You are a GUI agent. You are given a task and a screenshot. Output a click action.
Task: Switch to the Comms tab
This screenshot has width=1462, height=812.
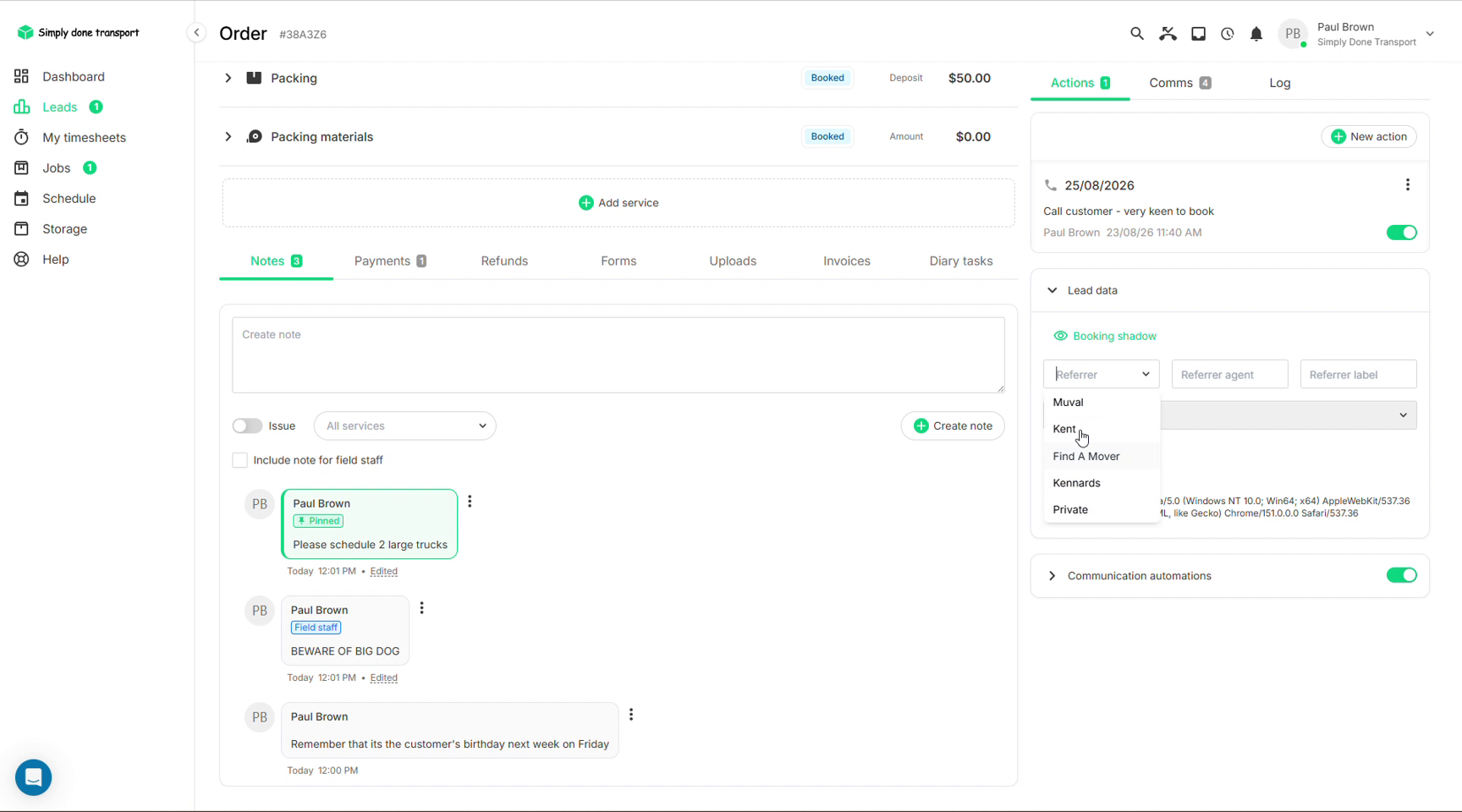tap(1179, 83)
